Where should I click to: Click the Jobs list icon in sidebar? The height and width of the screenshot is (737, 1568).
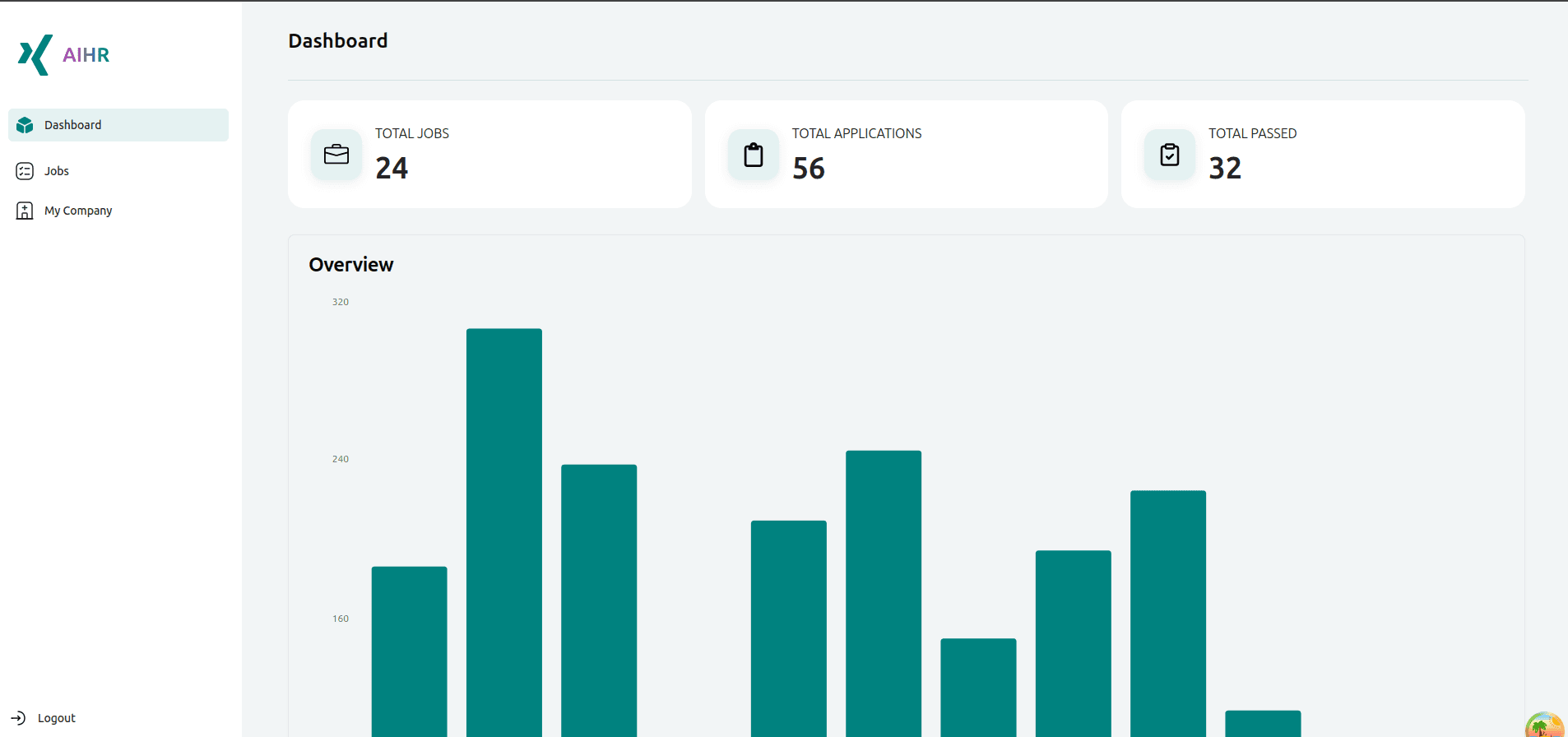click(x=25, y=171)
